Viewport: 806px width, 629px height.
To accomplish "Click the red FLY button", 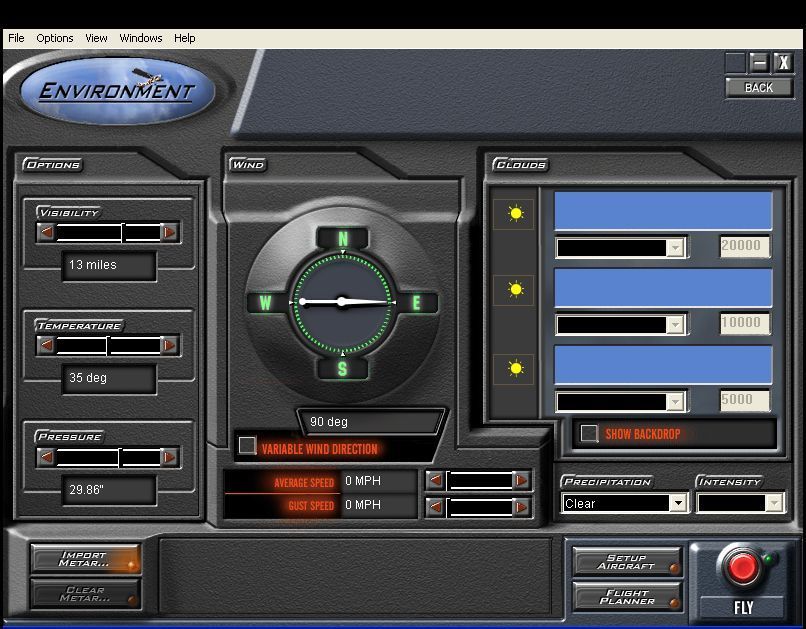I will (742, 567).
